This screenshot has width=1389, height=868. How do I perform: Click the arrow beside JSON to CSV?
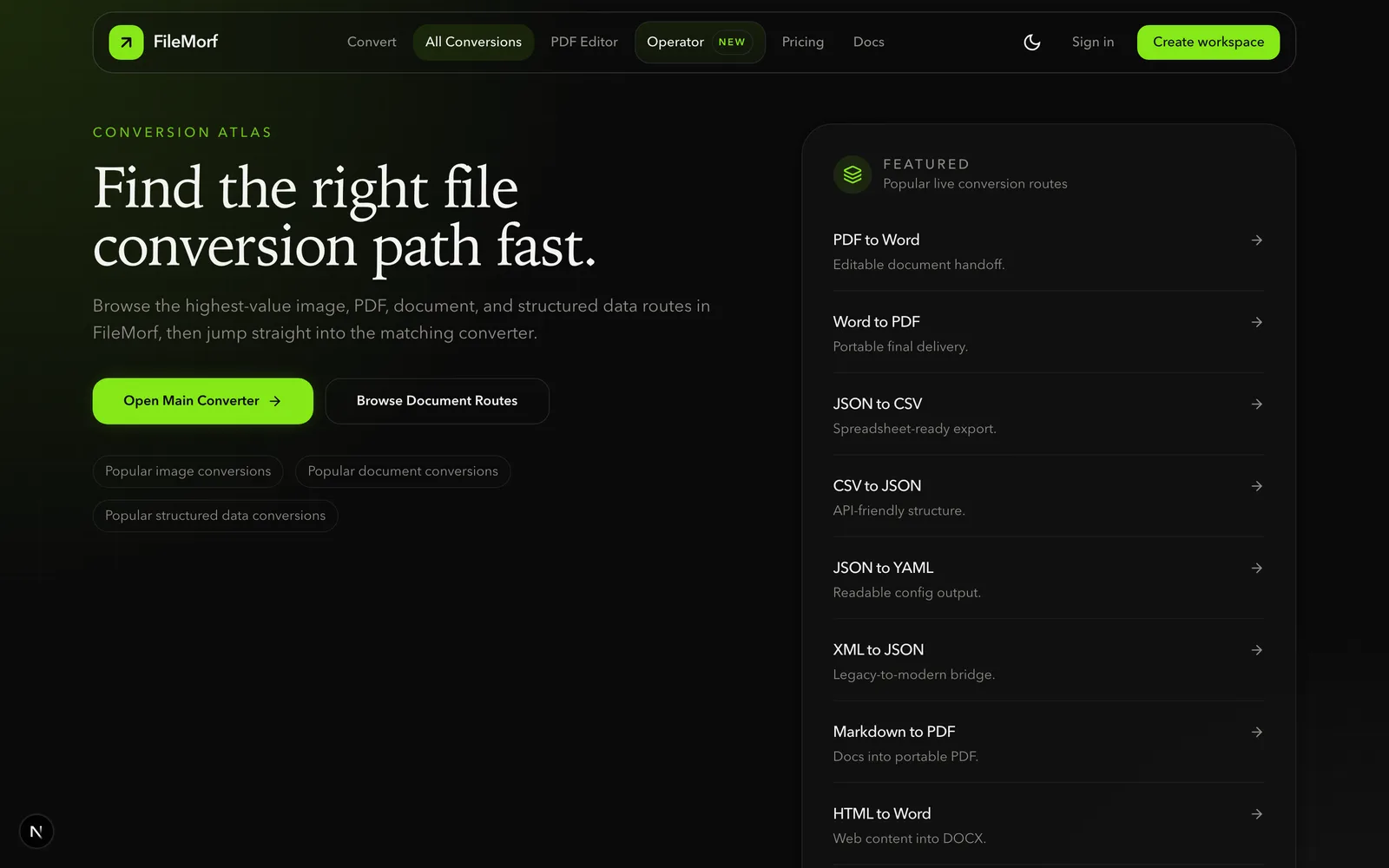[x=1256, y=404]
